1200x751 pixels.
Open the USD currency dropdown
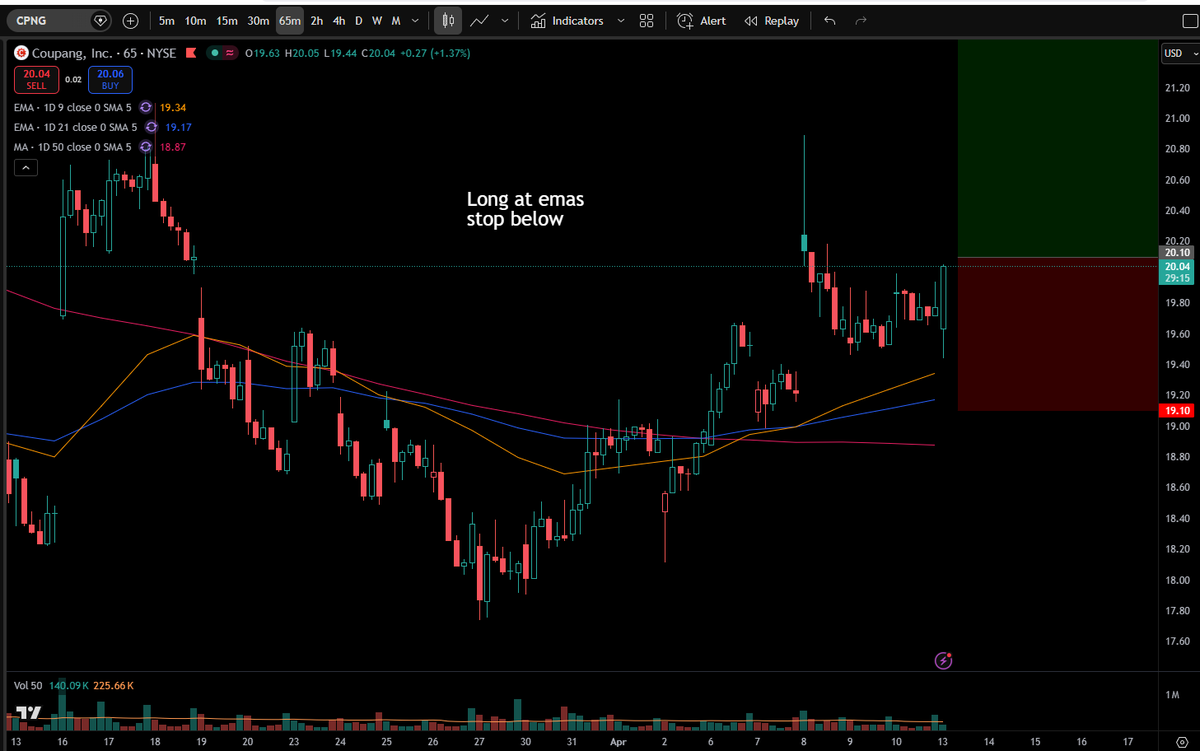pyautogui.click(x=1180, y=53)
